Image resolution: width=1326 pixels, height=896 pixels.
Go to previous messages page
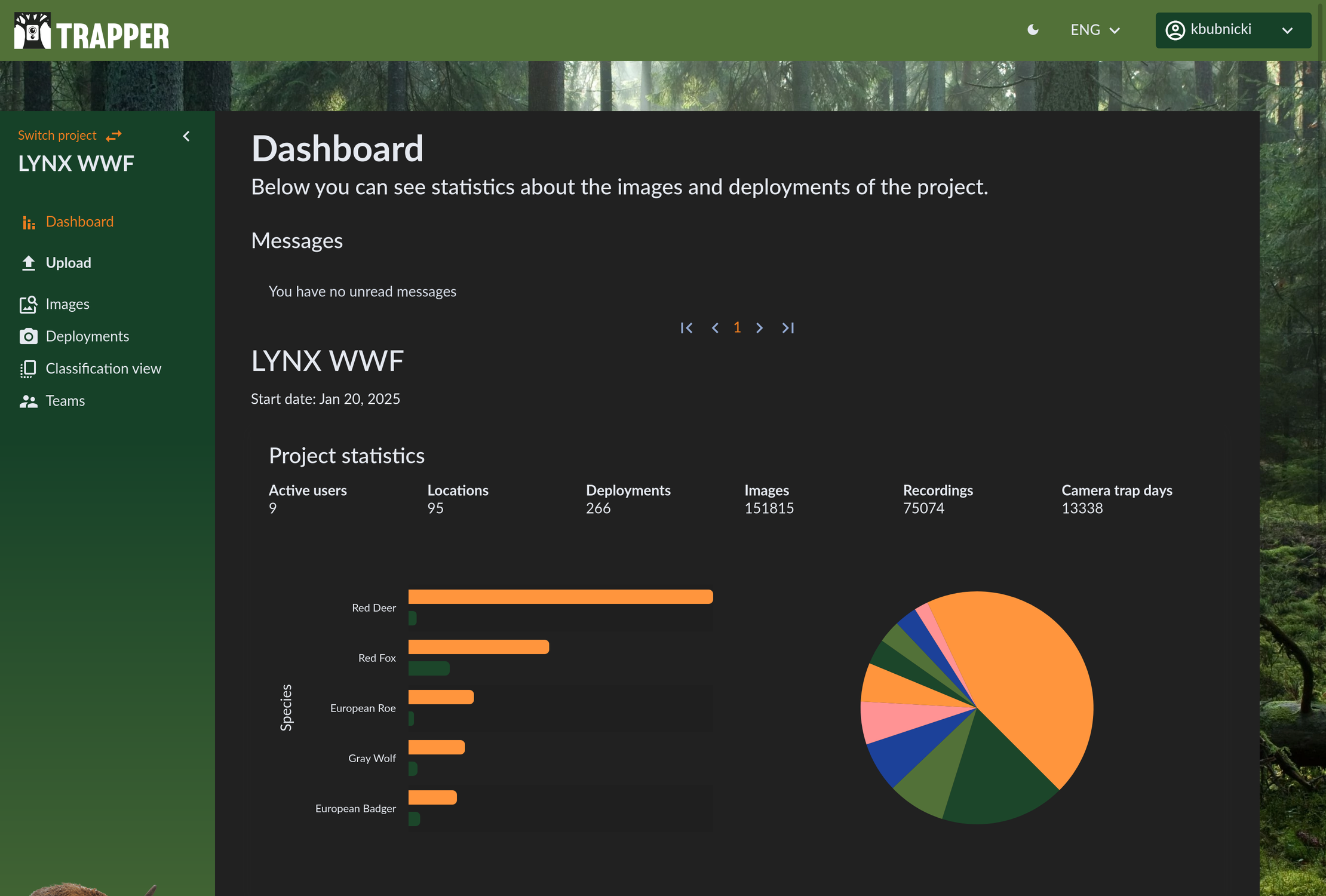715,328
